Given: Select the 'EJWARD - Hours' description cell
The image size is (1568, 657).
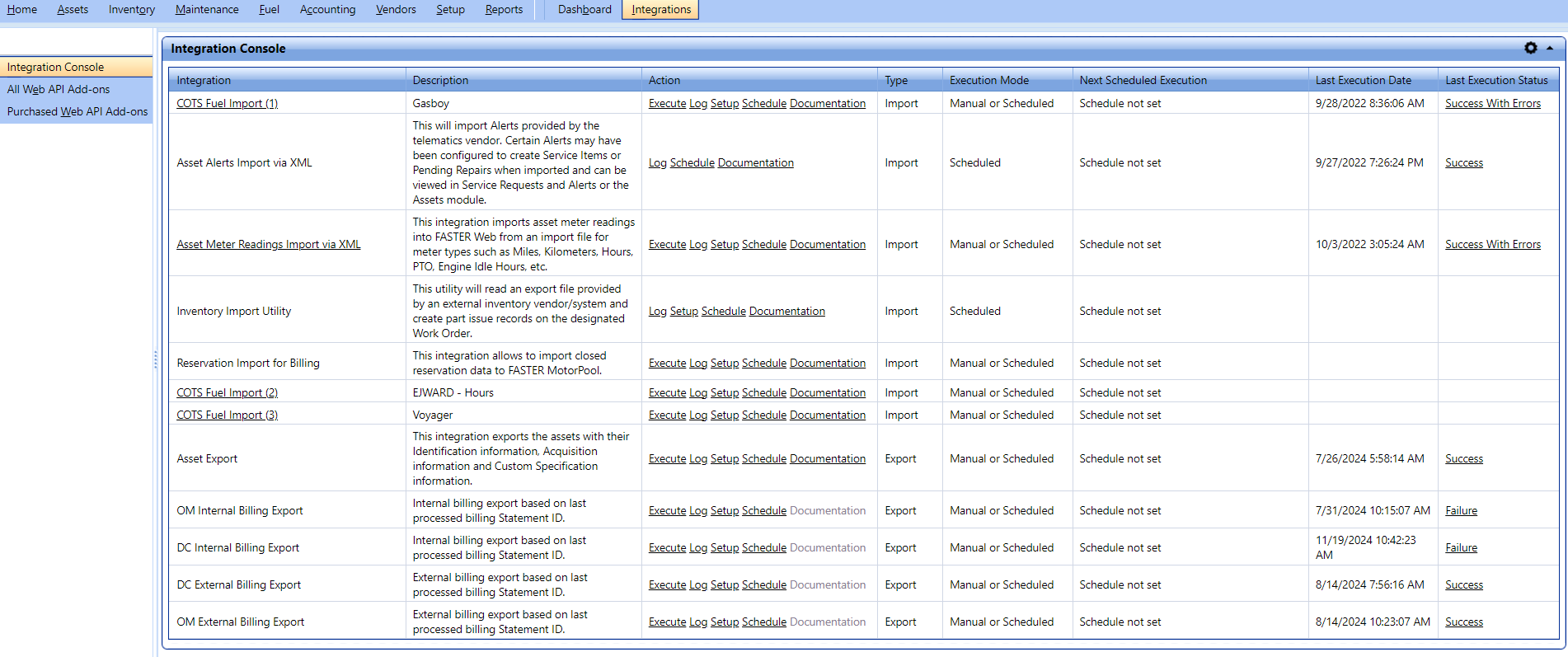Looking at the screenshot, I should point(523,392).
